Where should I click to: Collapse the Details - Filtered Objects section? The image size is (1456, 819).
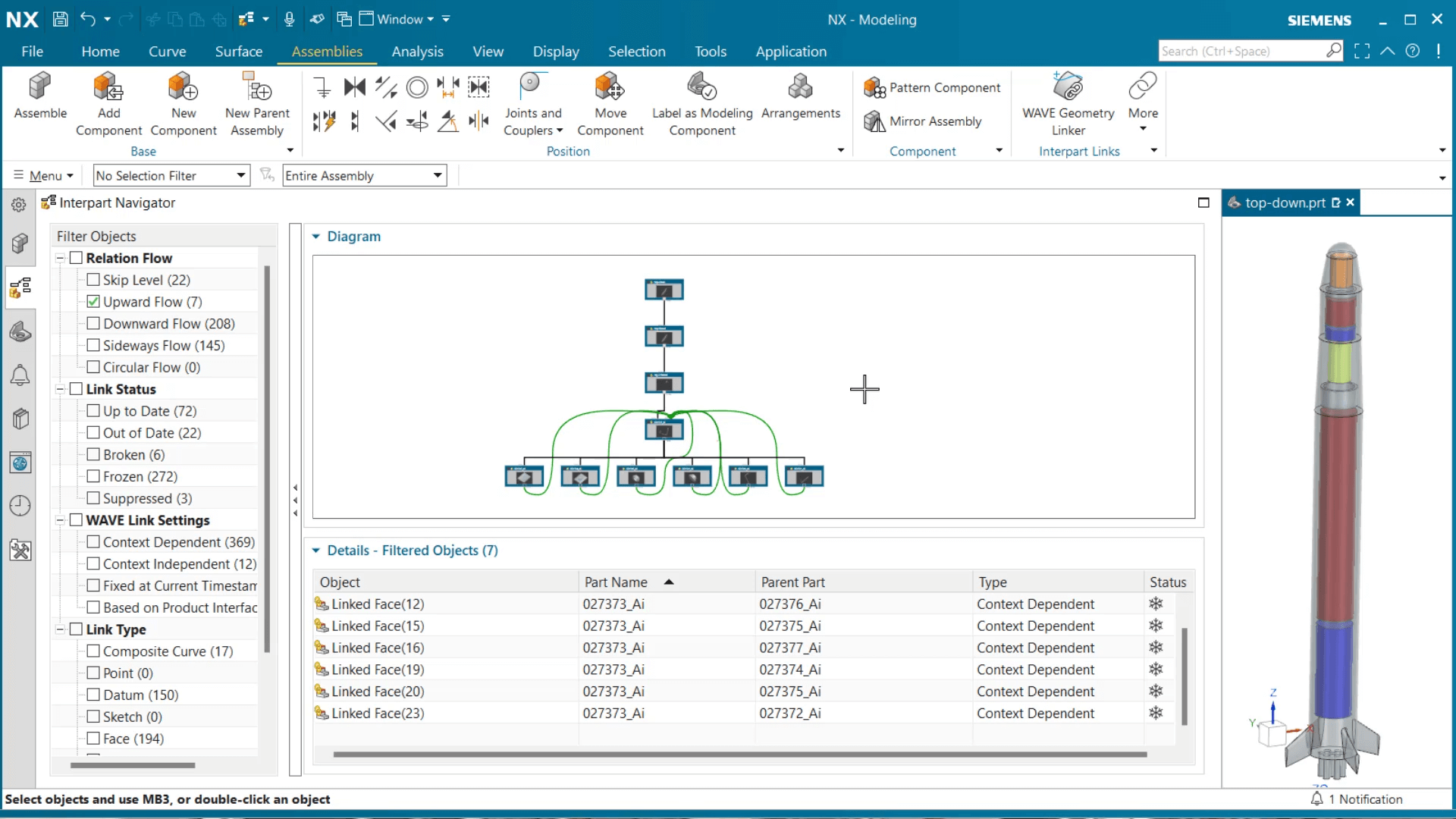click(316, 551)
